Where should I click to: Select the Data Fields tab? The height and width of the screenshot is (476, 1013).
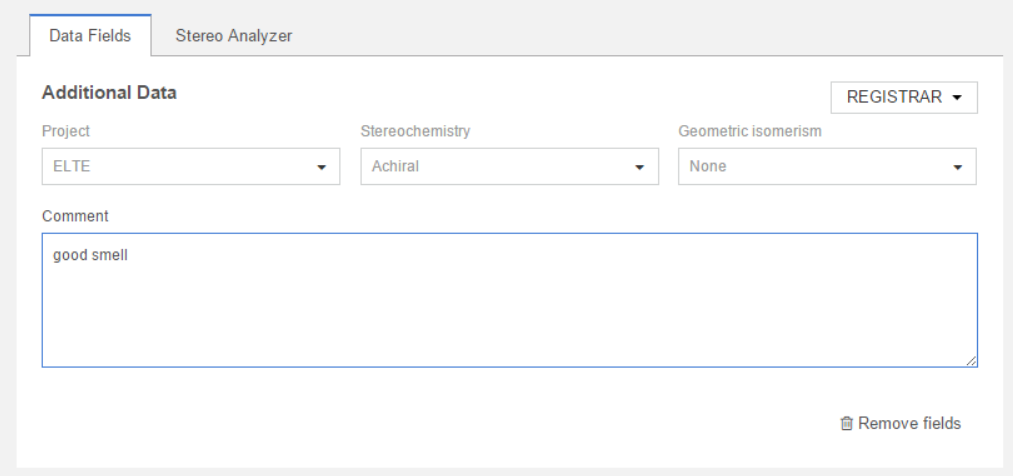point(90,36)
